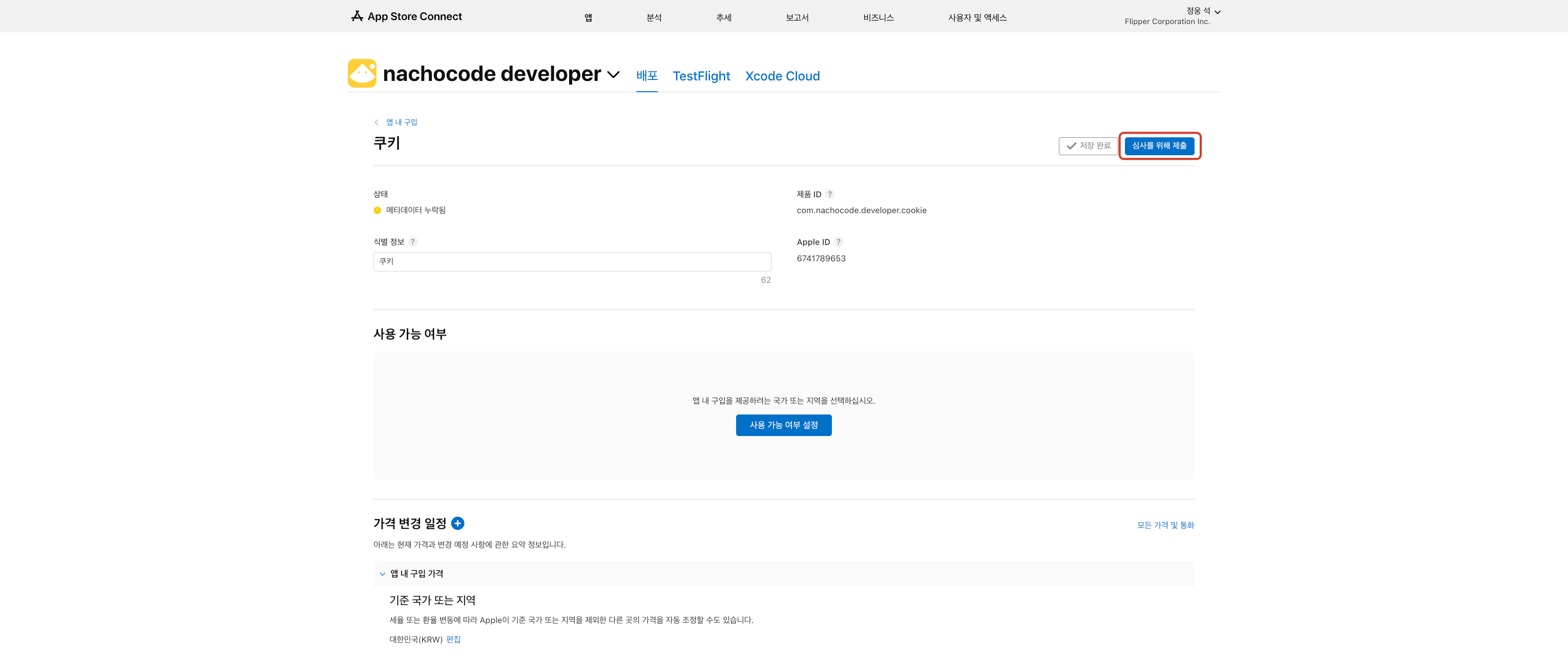The image size is (1568, 663).
Task: Open the 사용자 및 액세스 menu
Action: tap(976, 17)
